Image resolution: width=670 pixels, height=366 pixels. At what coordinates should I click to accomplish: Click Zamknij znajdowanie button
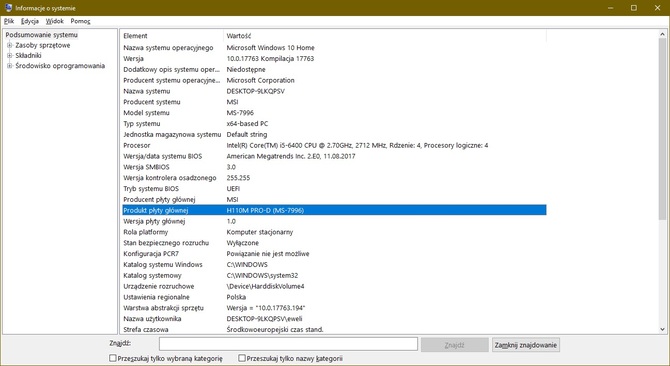pos(526,345)
